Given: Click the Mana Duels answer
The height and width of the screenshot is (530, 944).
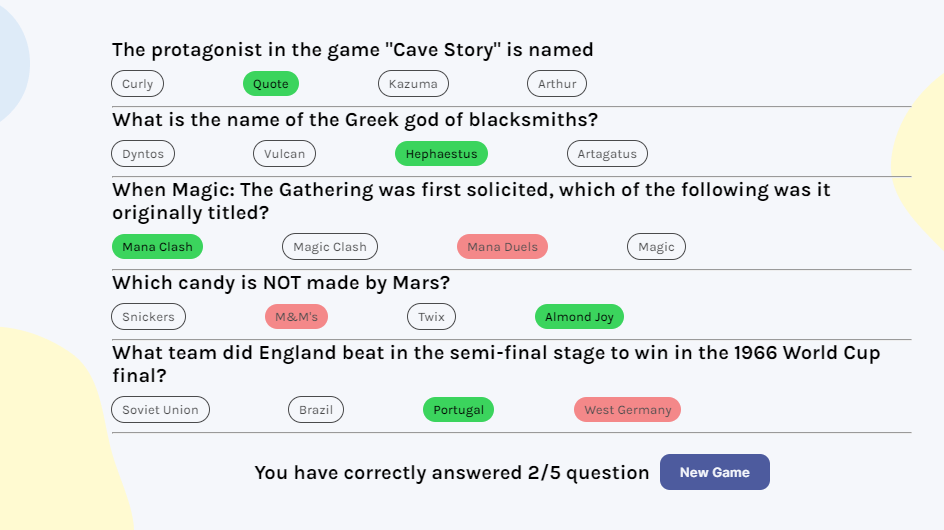Looking at the screenshot, I should coord(502,247).
